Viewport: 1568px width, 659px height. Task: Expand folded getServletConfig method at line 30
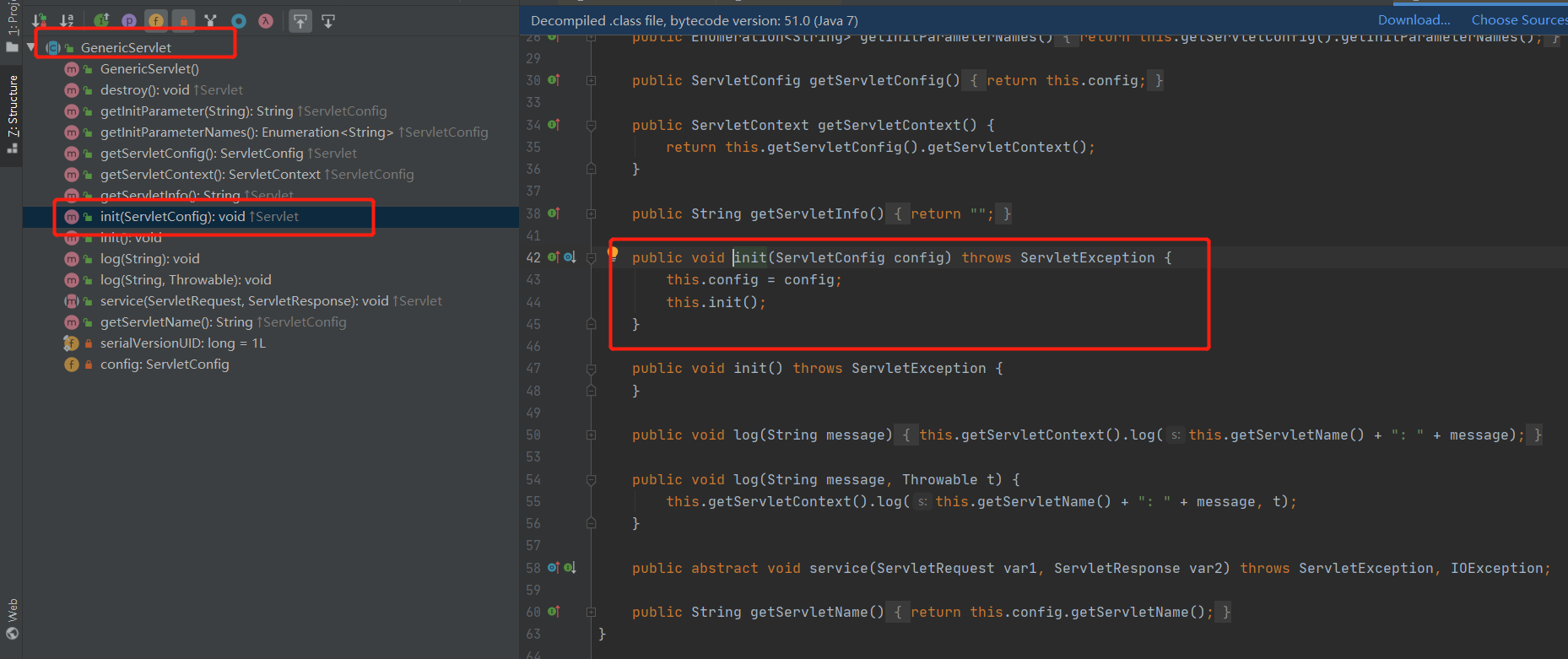click(x=592, y=81)
